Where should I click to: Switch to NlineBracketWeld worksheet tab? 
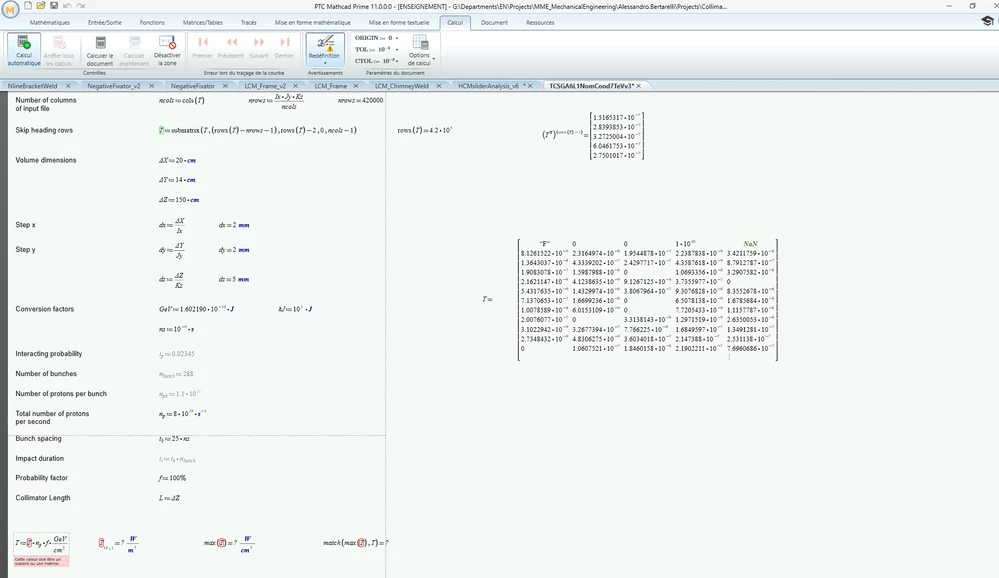pyautogui.click(x=32, y=86)
